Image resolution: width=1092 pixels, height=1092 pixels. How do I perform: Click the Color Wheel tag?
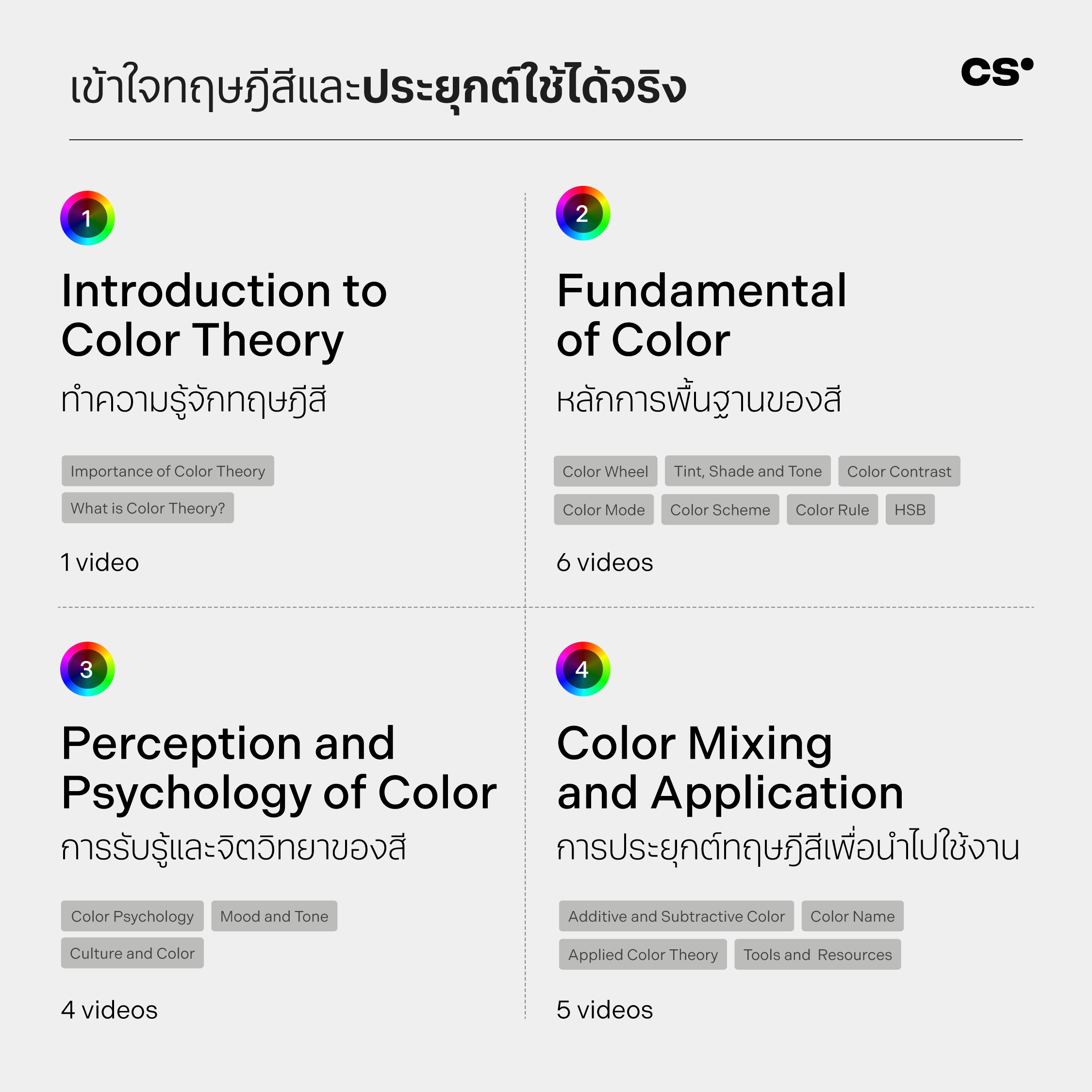pyautogui.click(x=605, y=471)
